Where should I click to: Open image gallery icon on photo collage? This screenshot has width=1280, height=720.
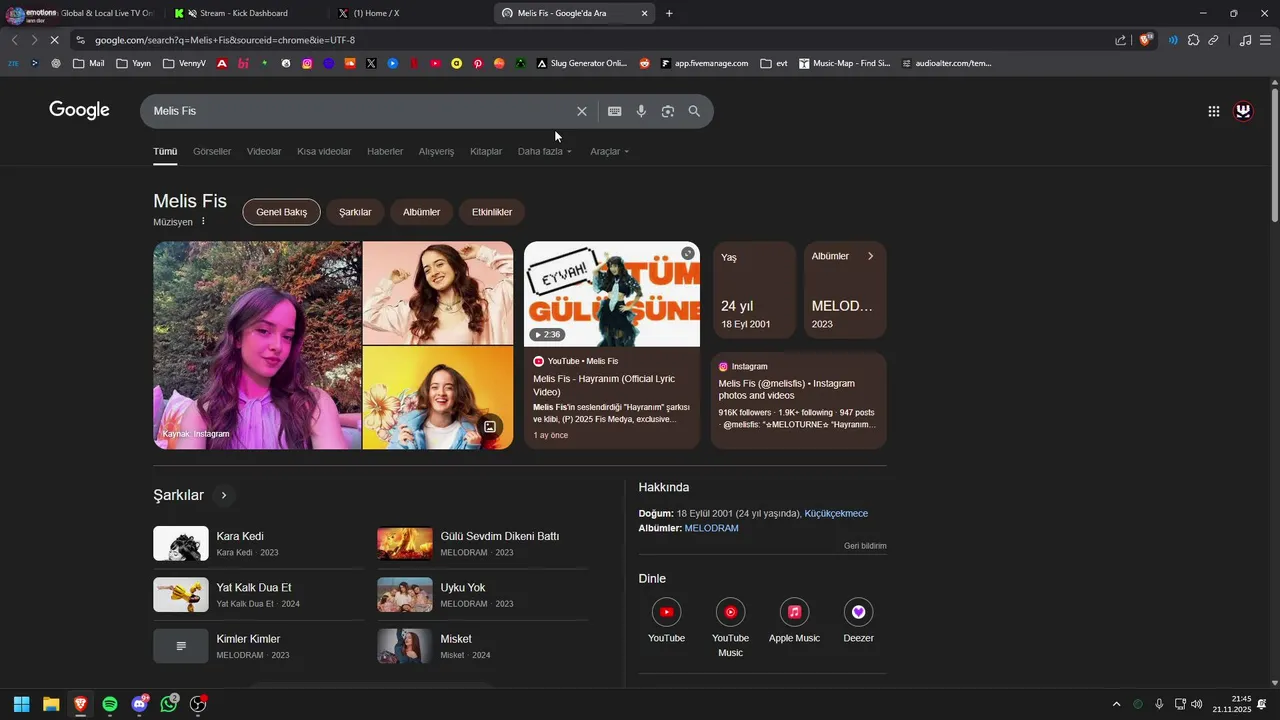pos(490,426)
